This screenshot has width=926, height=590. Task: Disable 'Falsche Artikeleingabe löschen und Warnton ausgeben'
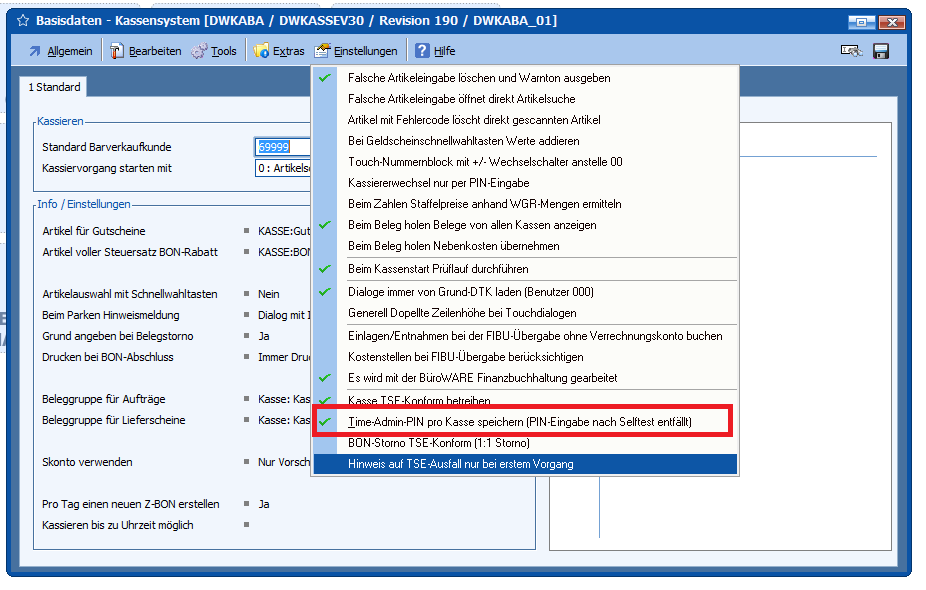click(x=478, y=78)
